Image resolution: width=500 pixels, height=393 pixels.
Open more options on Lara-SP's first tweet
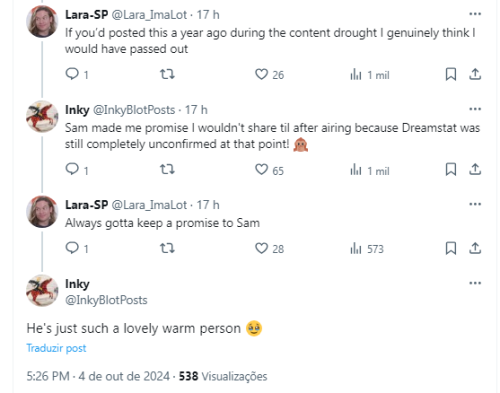pyautogui.click(x=475, y=14)
